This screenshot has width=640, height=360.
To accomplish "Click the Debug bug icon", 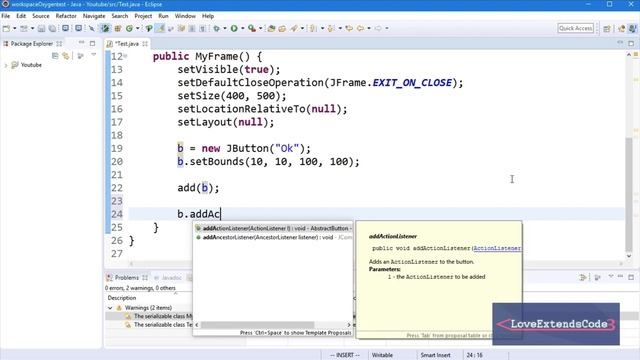I will click(x=217, y=28).
